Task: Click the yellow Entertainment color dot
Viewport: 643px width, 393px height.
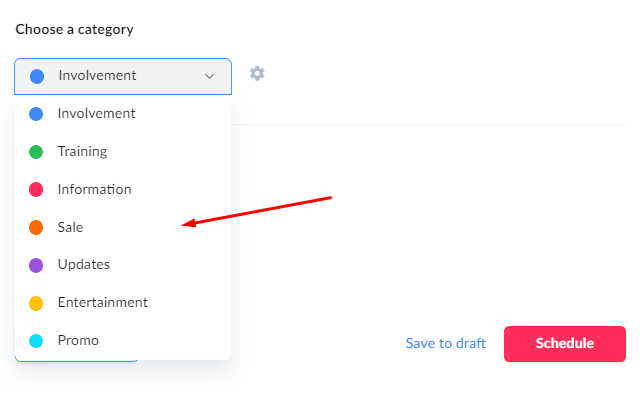Action: [36, 303]
